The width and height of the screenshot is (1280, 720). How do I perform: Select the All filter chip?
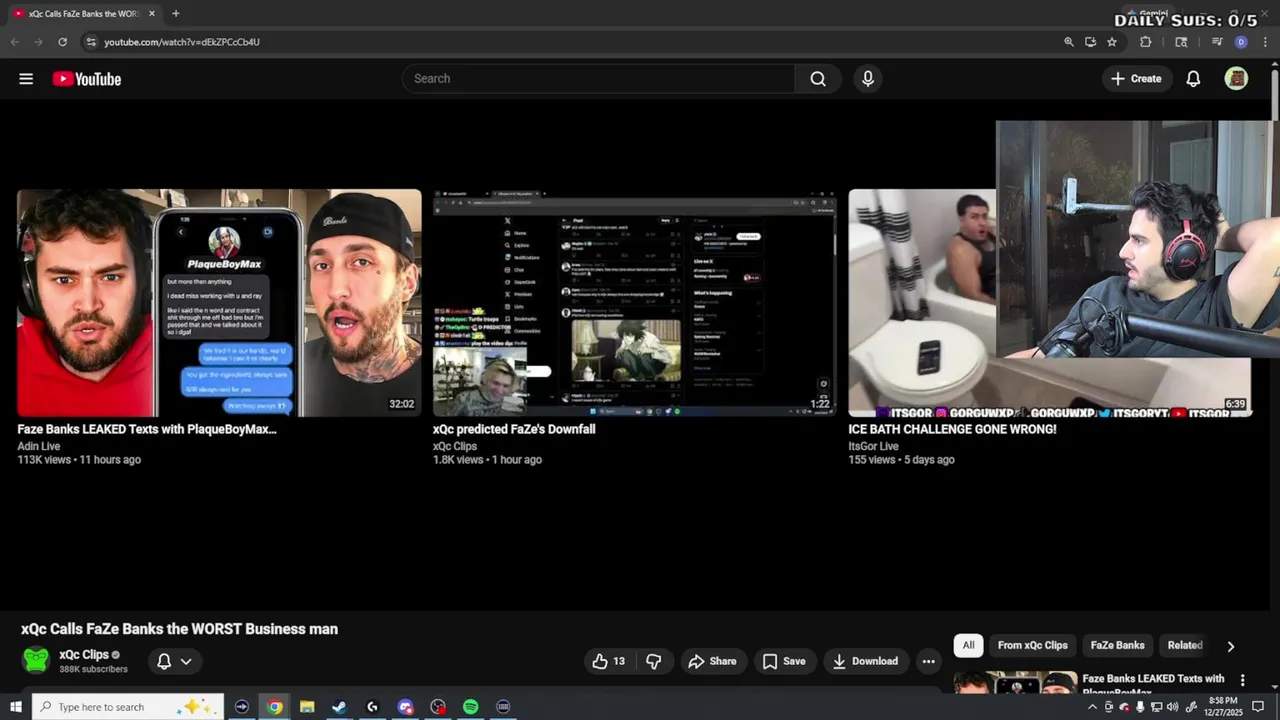(968, 645)
